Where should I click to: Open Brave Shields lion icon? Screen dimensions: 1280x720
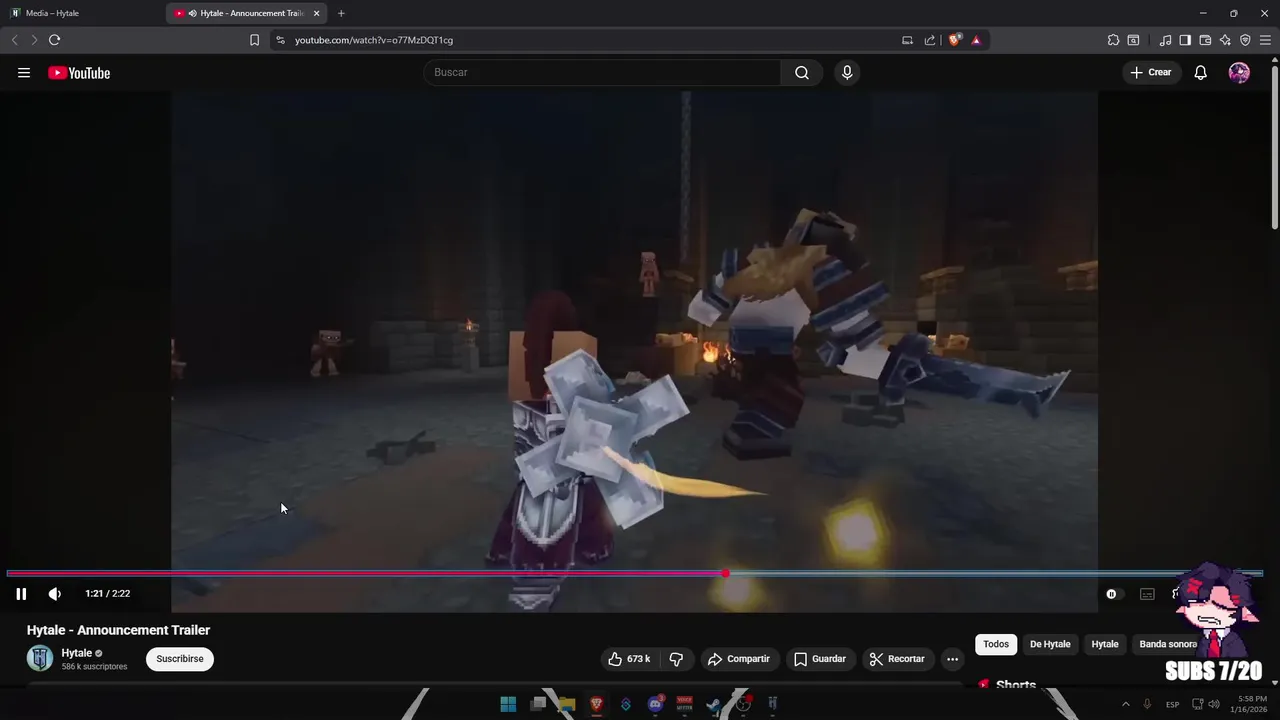click(x=955, y=40)
